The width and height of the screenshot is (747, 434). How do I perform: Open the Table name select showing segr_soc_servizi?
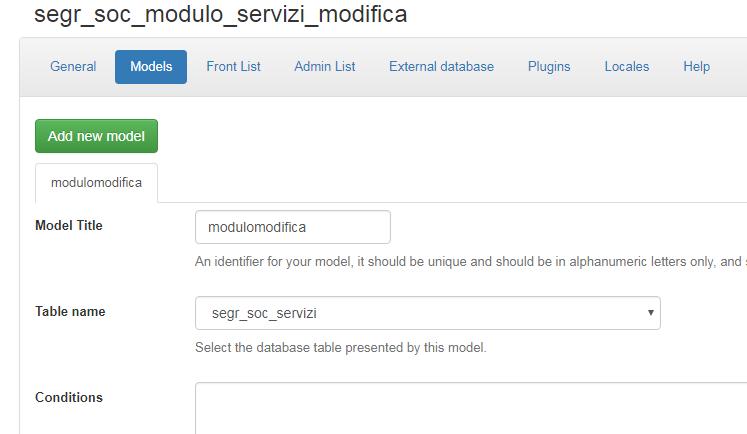pos(428,313)
